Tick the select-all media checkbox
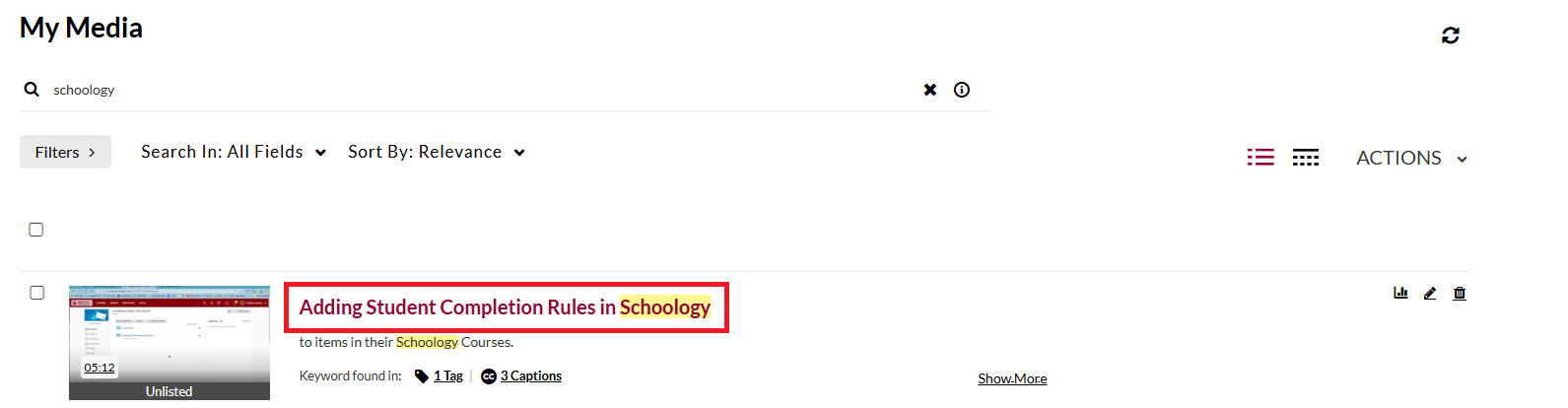 click(36, 230)
